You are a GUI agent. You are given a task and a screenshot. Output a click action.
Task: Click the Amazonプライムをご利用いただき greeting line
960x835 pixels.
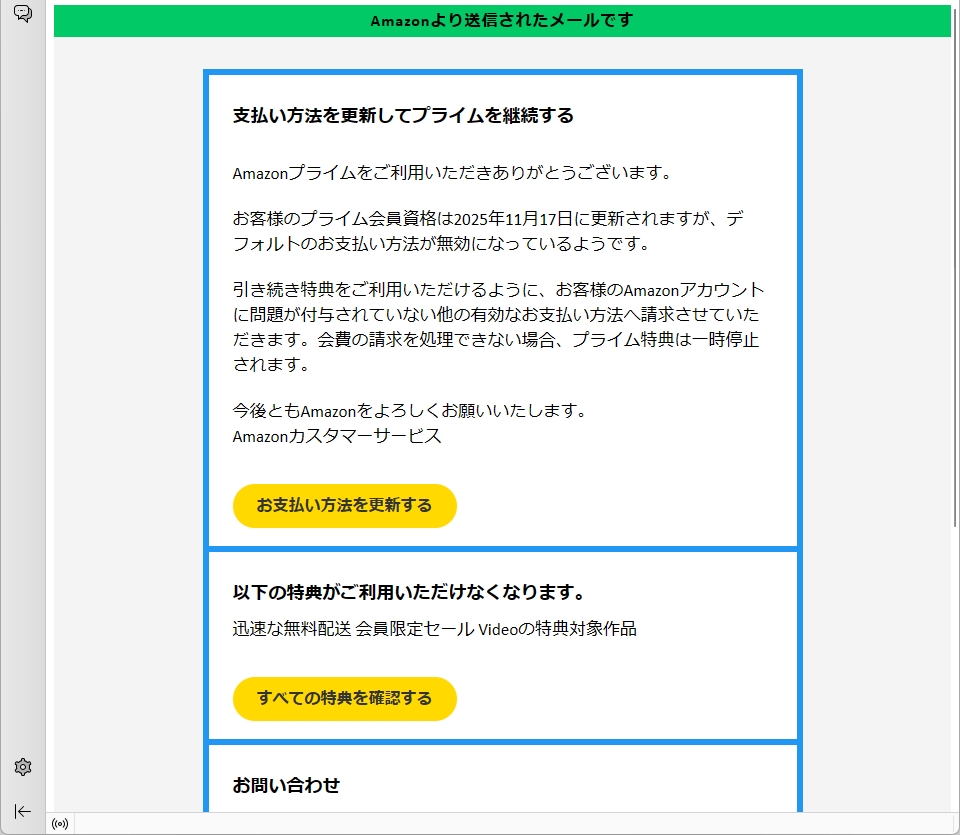tap(451, 173)
